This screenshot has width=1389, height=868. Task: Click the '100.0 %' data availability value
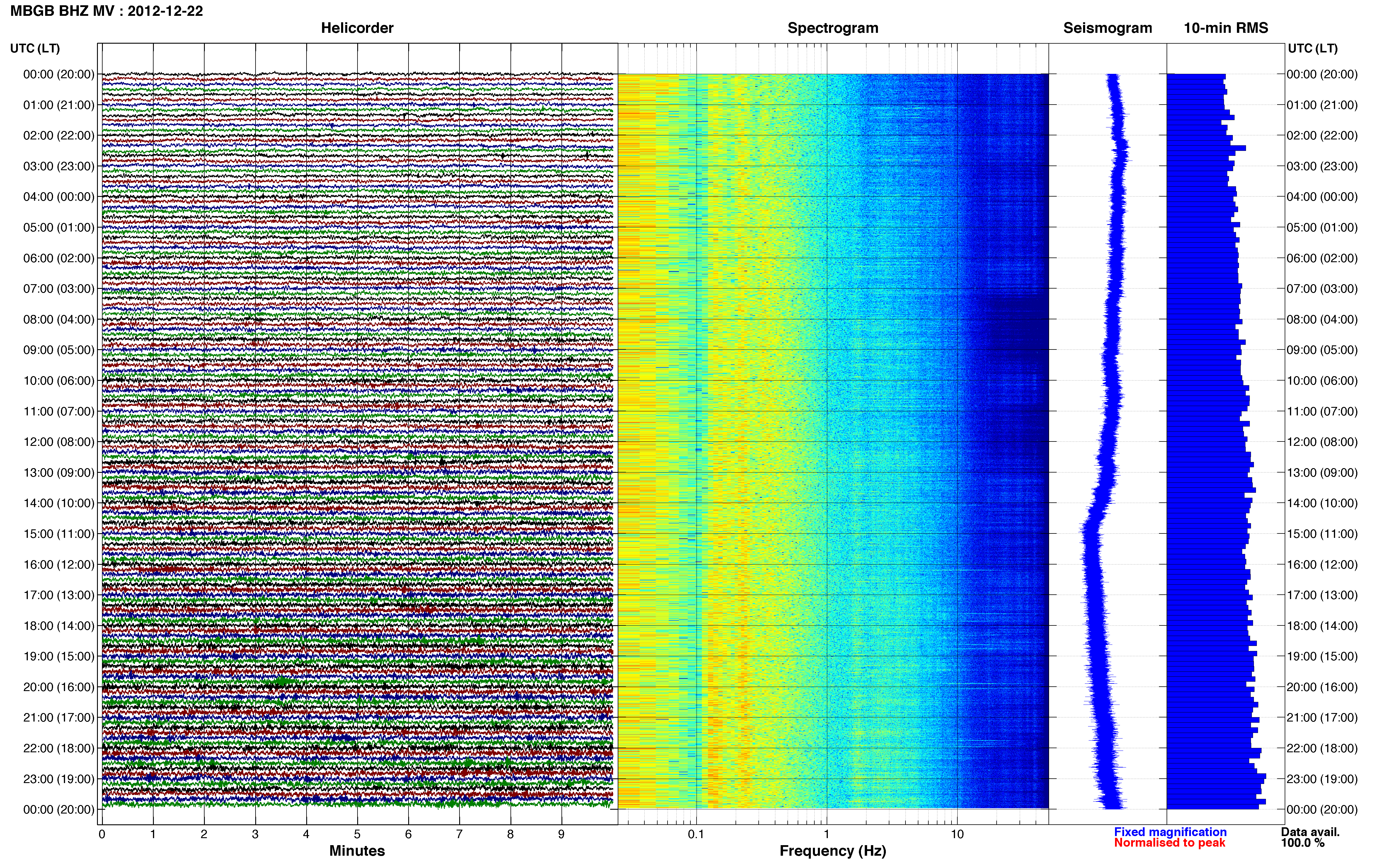pos(1303,843)
